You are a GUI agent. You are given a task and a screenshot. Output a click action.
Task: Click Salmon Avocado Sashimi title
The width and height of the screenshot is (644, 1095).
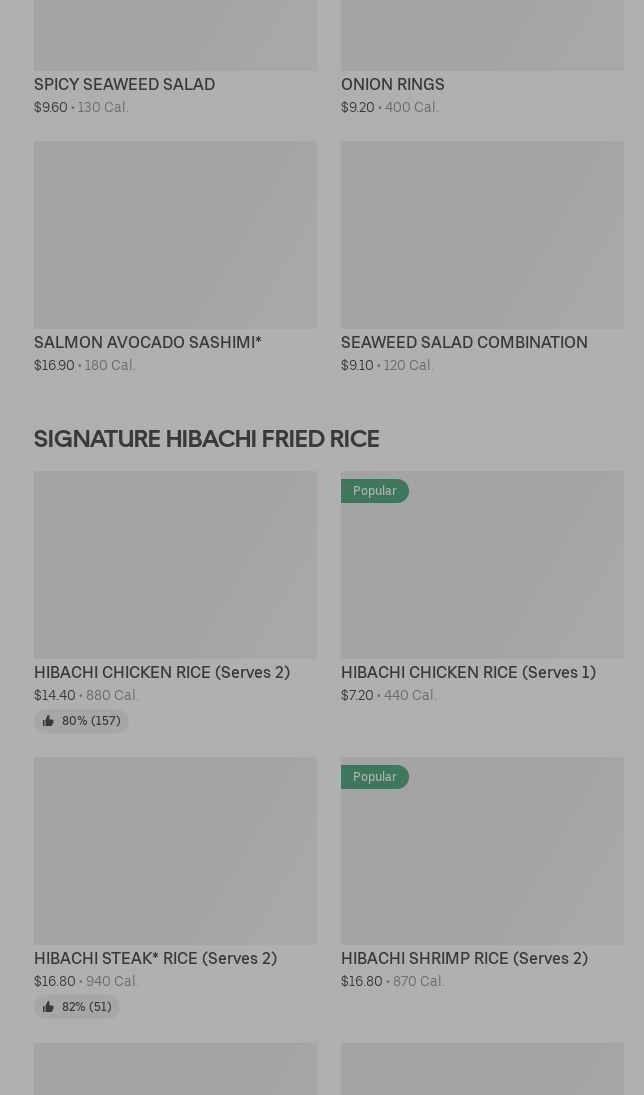pyautogui.click(x=148, y=343)
